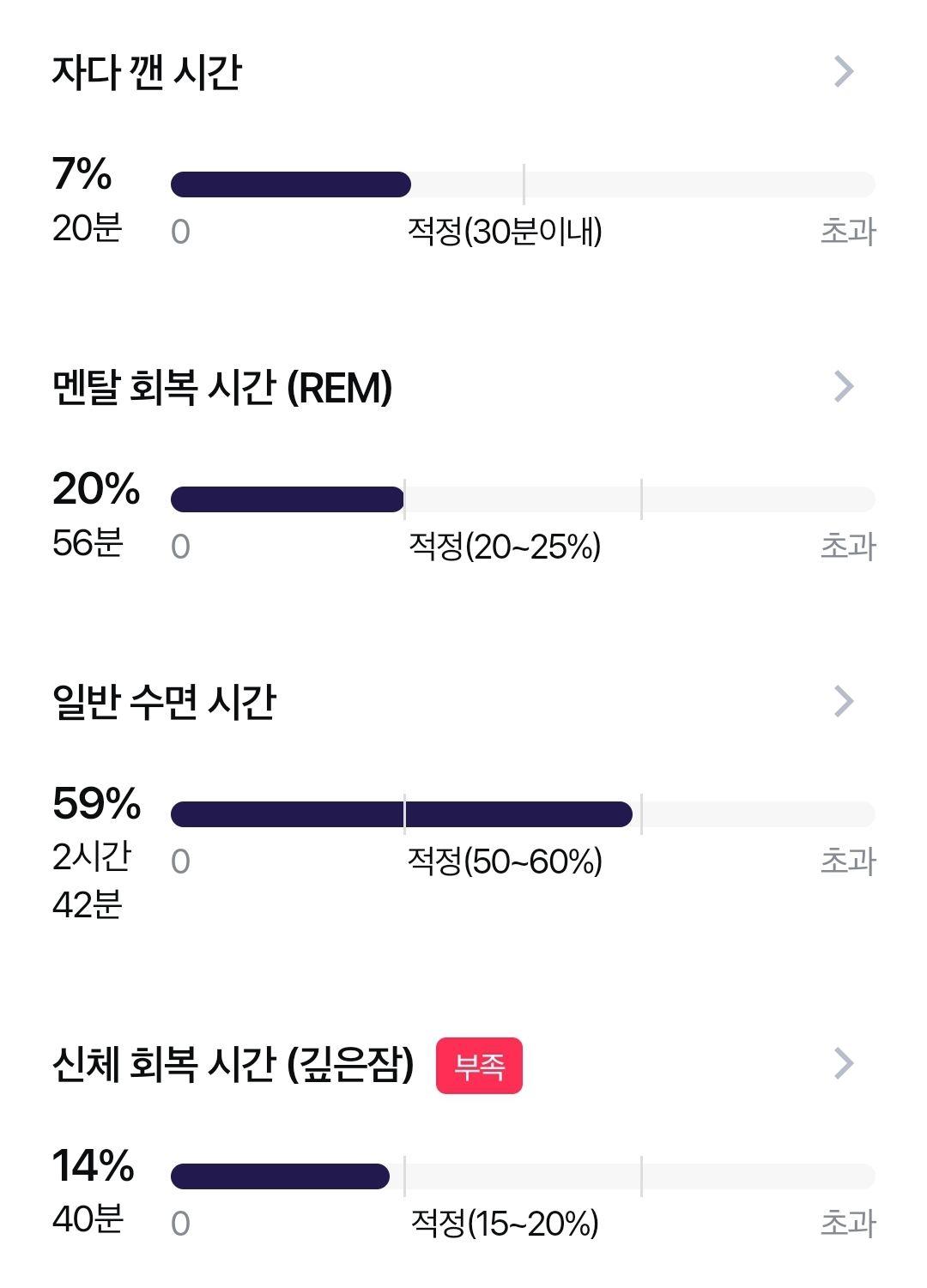Viewport: 927px width, 1288px height.
Task: Click the 20% REM progress bar
Action: coord(523,499)
